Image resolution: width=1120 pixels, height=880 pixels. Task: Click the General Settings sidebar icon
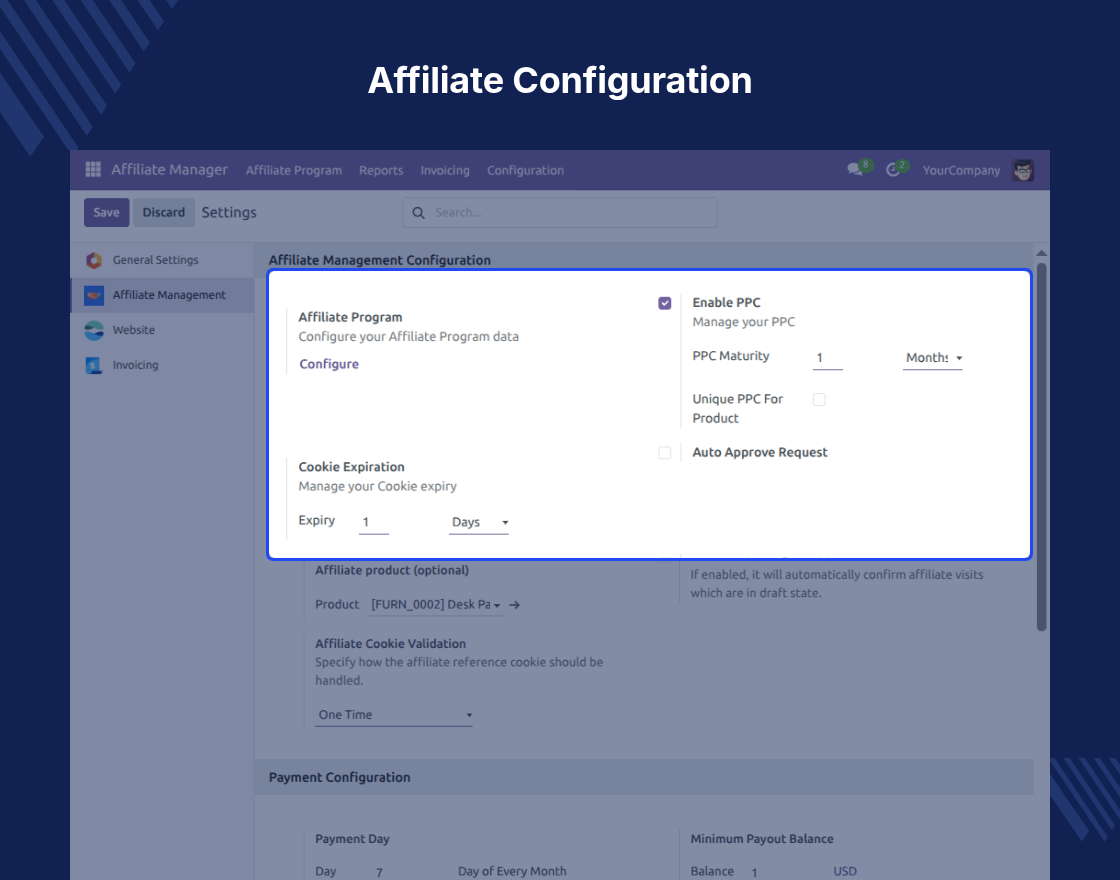pyautogui.click(x=94, y=260)
